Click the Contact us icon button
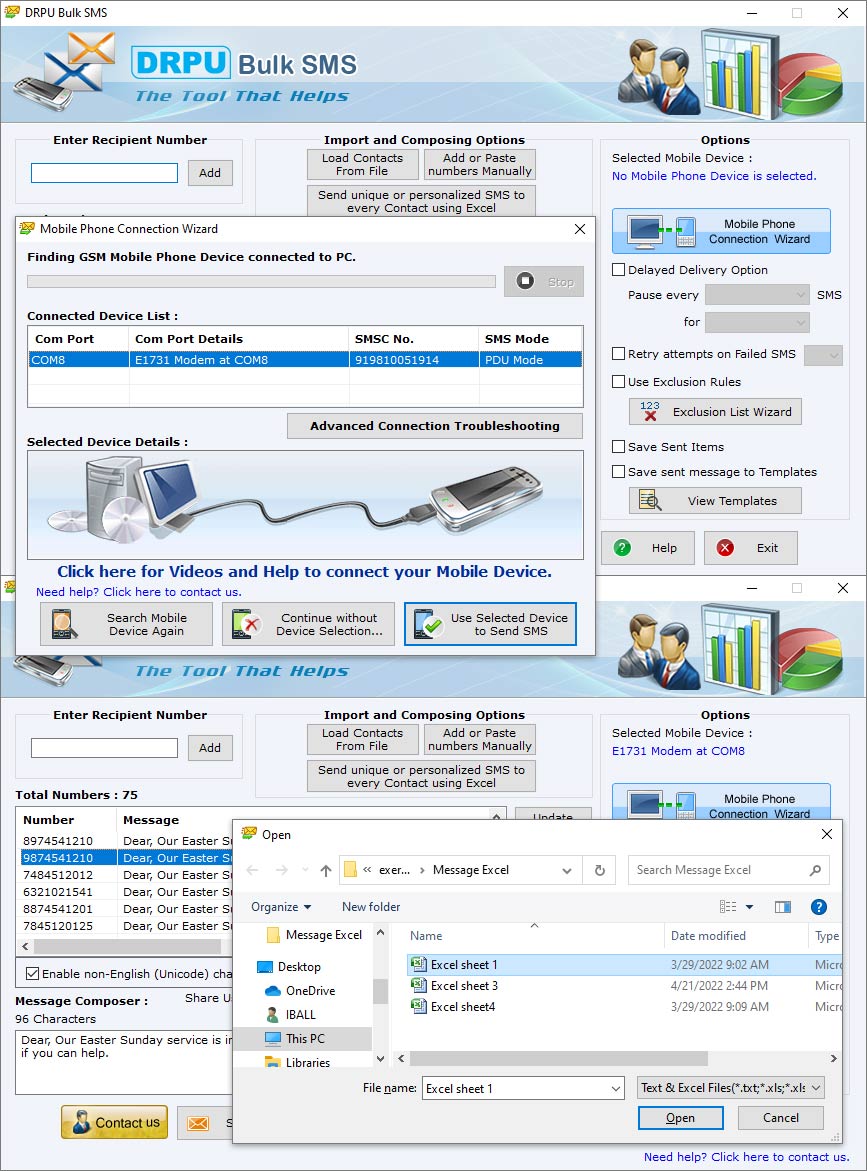Image resolution: width=867 pixels, height=1171 pixels. click(114, 1123)
